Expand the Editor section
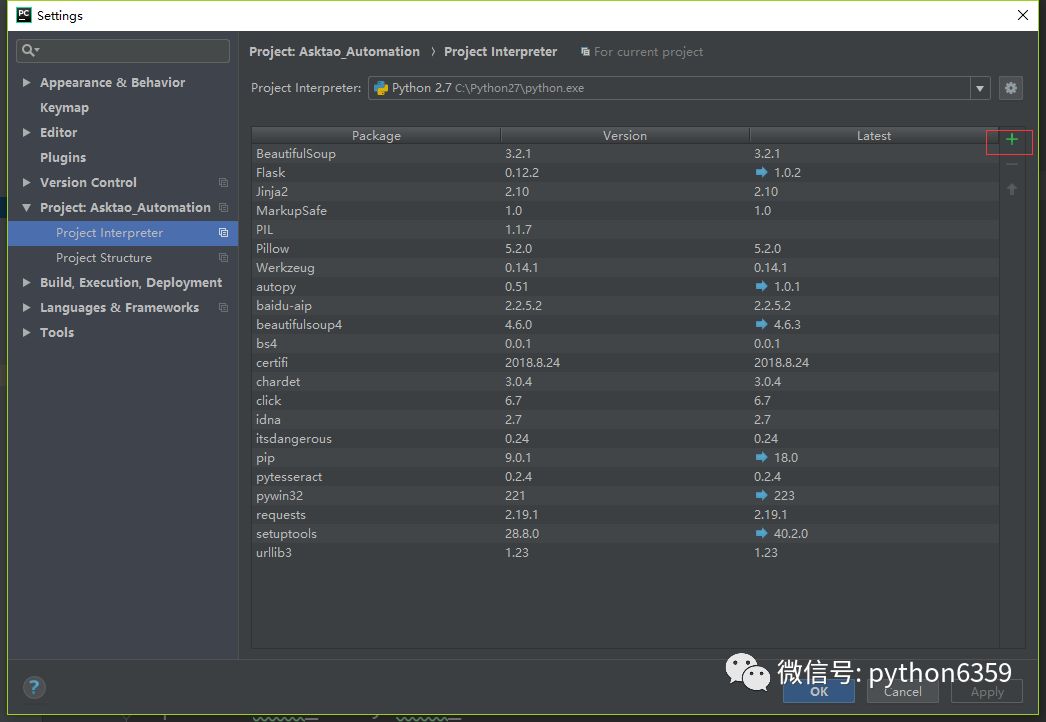The height and width of the screenshot is (722, 1046). [x=27, y=132]
